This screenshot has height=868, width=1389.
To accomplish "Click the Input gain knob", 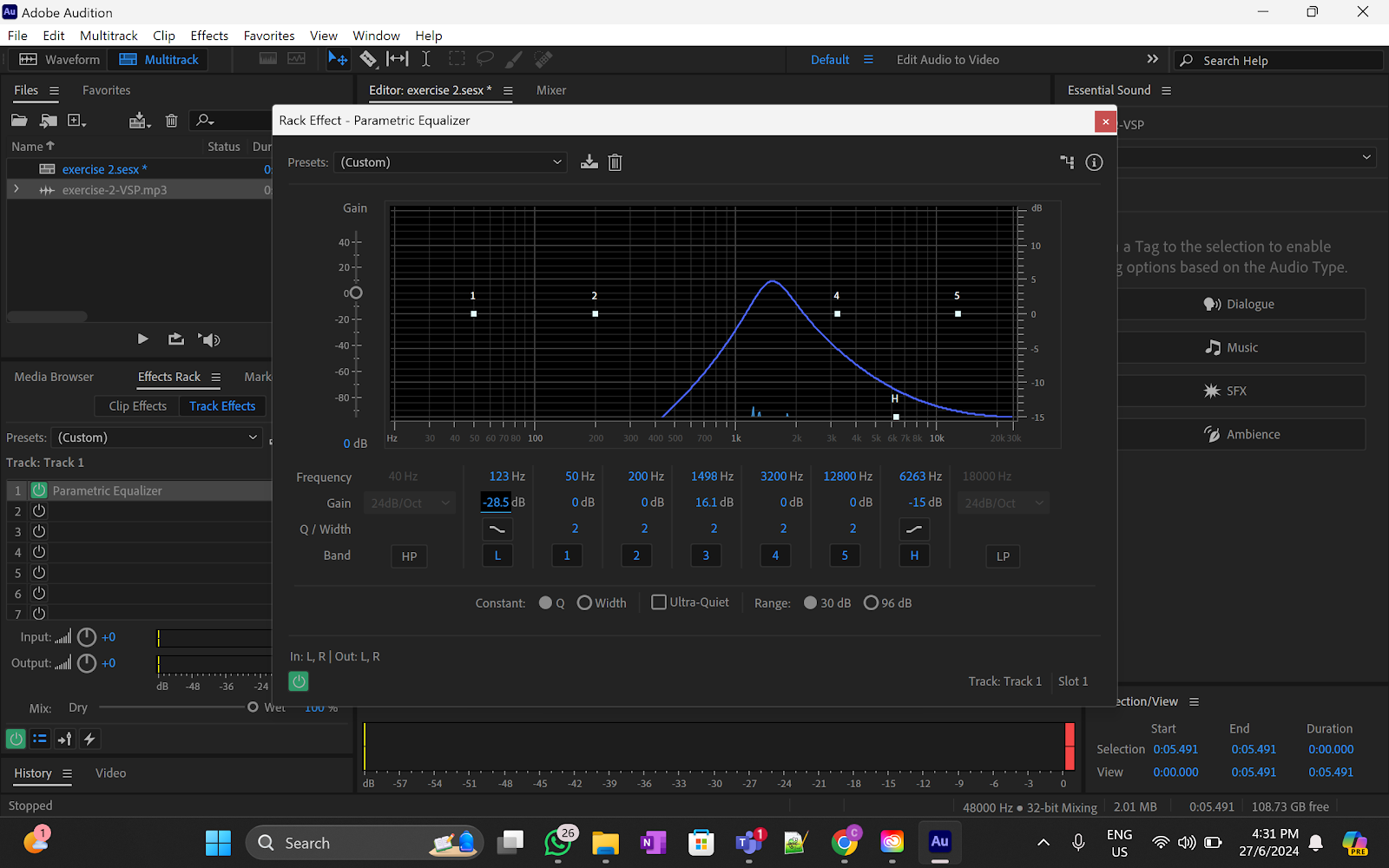I will (87, 637).
